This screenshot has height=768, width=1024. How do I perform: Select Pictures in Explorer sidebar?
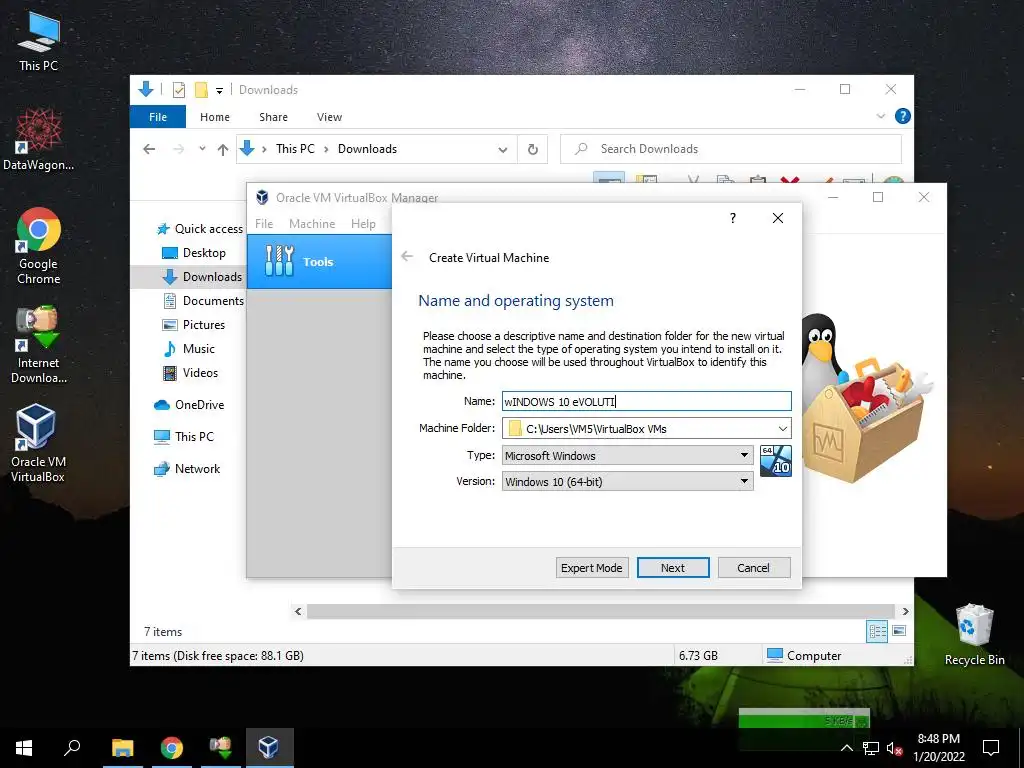point(194,325)
